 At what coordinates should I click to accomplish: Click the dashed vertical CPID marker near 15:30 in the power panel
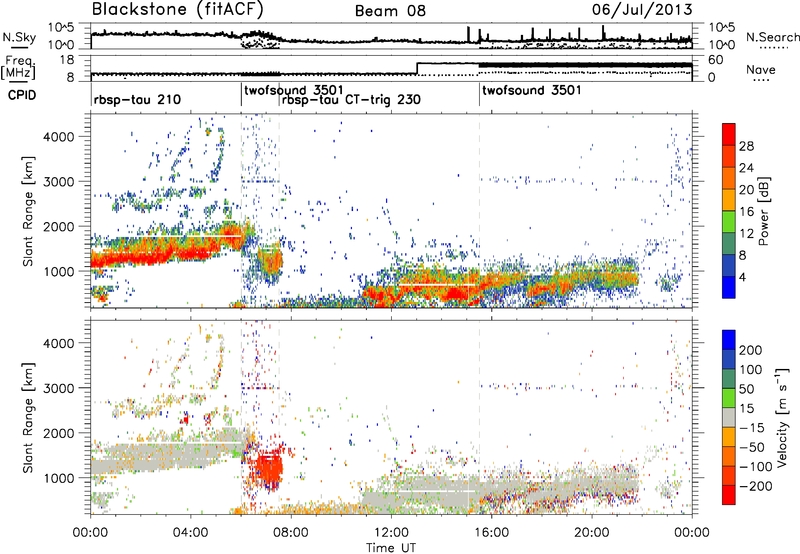pos(480,210)
